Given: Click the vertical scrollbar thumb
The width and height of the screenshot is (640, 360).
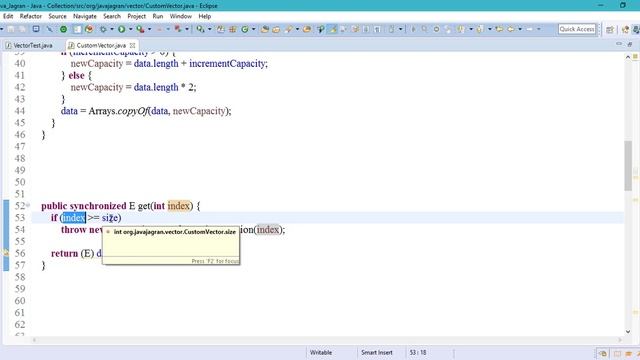Looking at the screenshot, I should (628, 165).
